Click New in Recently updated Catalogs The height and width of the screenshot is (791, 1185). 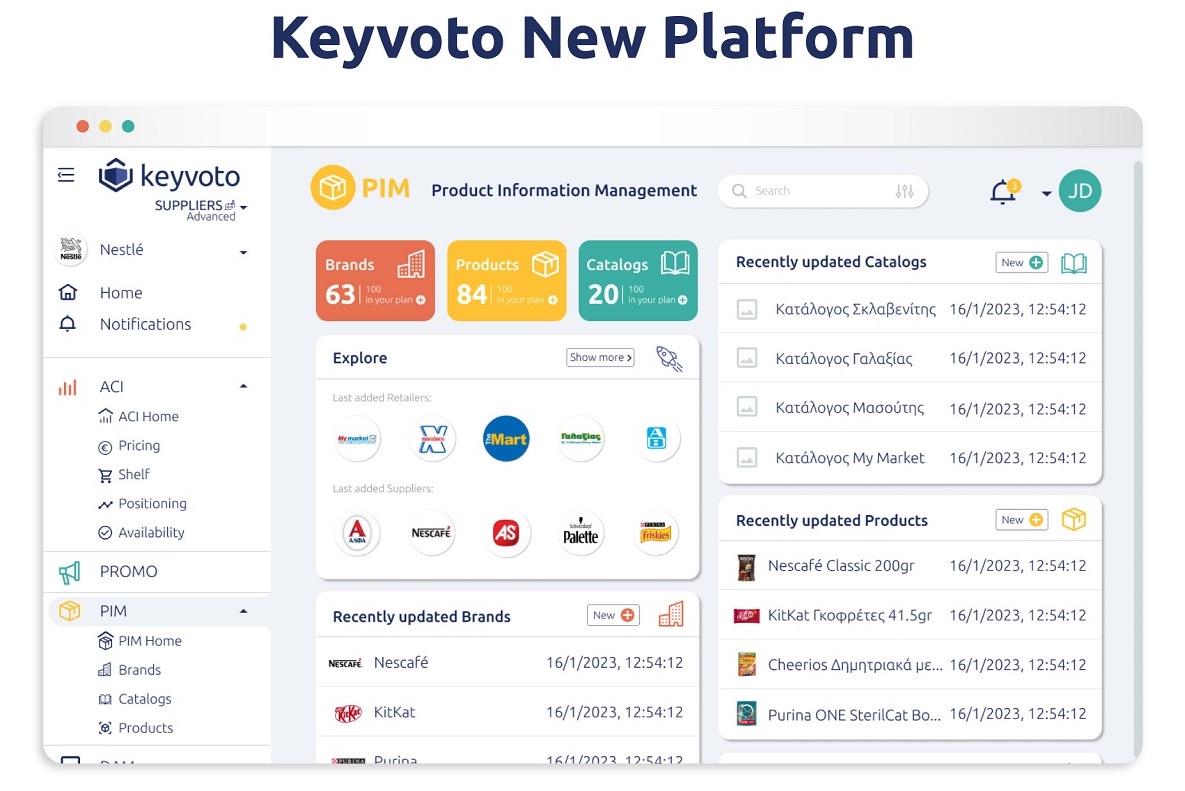point(1022,262)
